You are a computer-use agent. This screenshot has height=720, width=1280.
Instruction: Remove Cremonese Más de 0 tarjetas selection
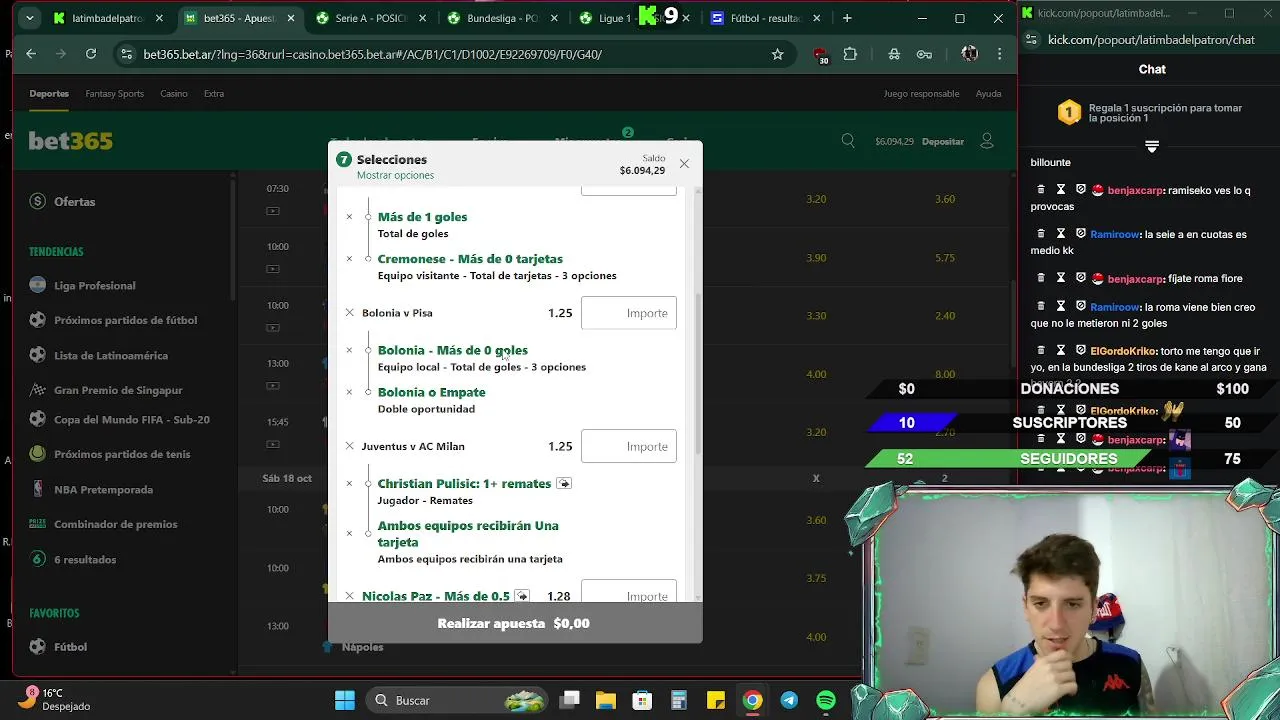click(x=349, y=259)
